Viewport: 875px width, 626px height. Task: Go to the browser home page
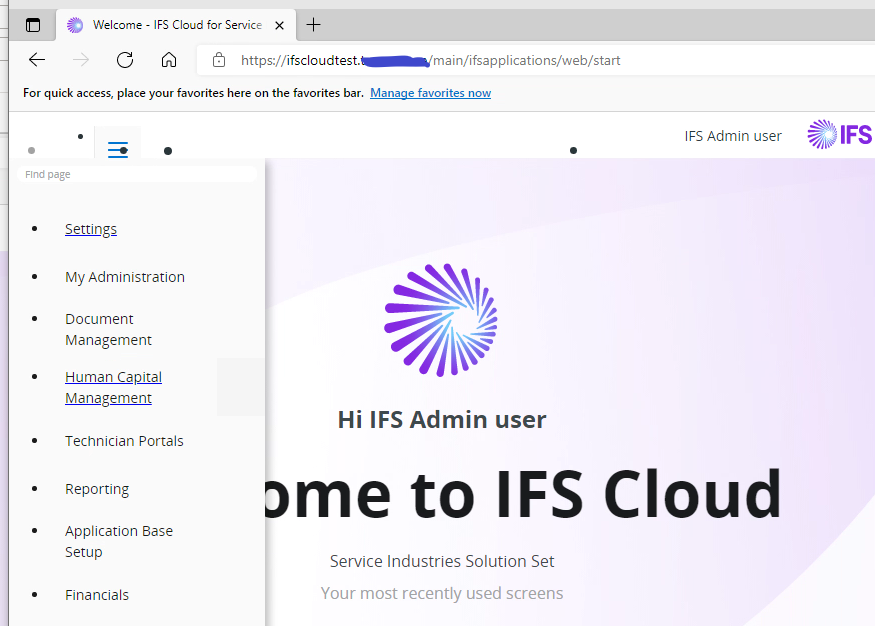pos(169,60)
